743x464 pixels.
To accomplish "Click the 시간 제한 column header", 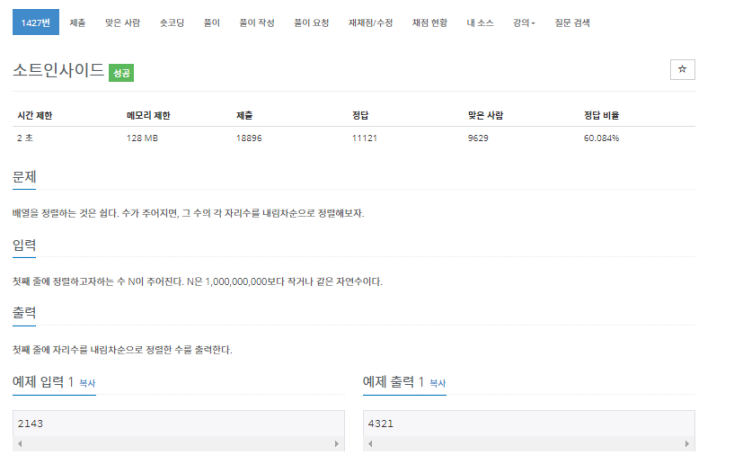I will pyautogui.click(x=35, y=115).
